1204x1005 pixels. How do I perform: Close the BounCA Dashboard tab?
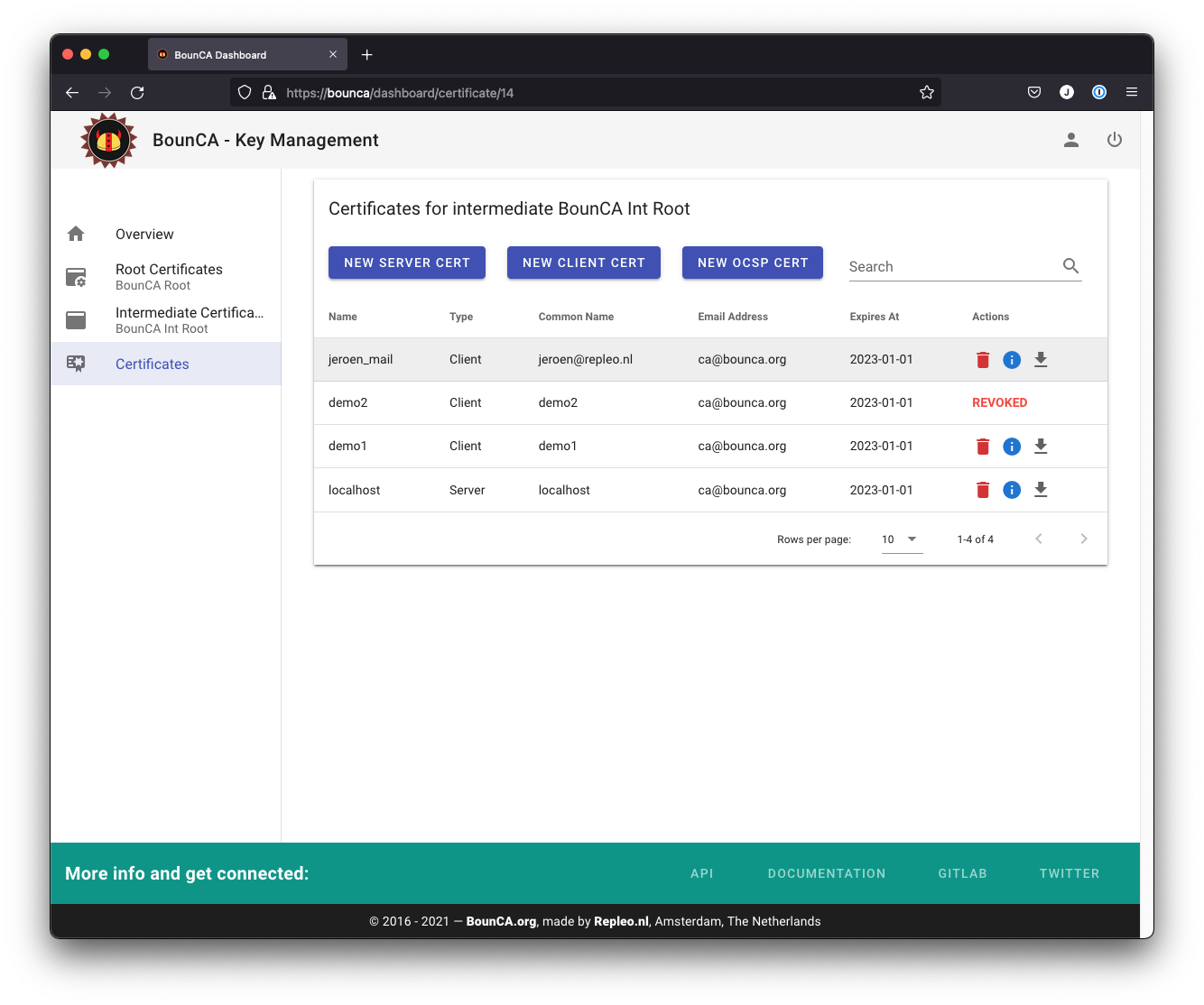333,55
